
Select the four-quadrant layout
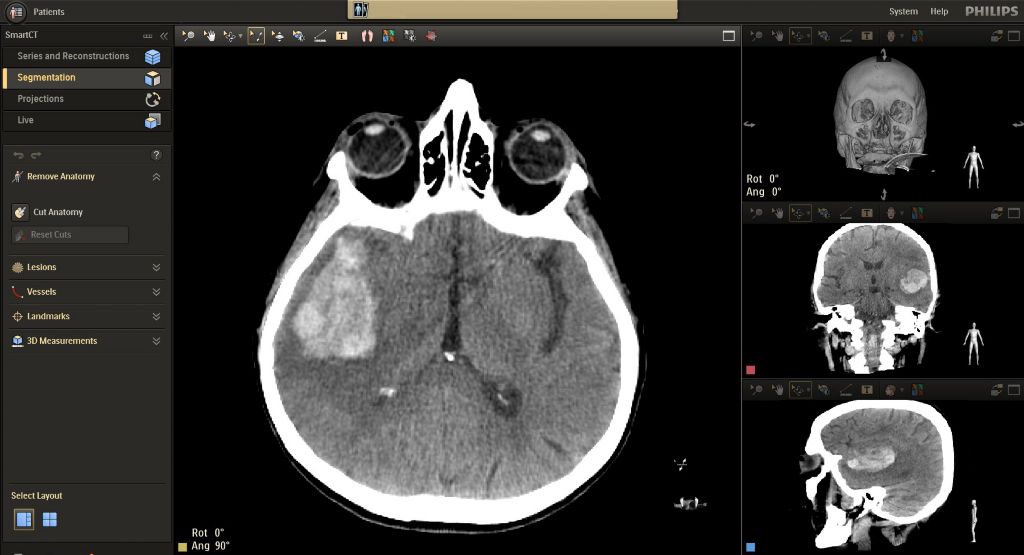pos(50,520)
